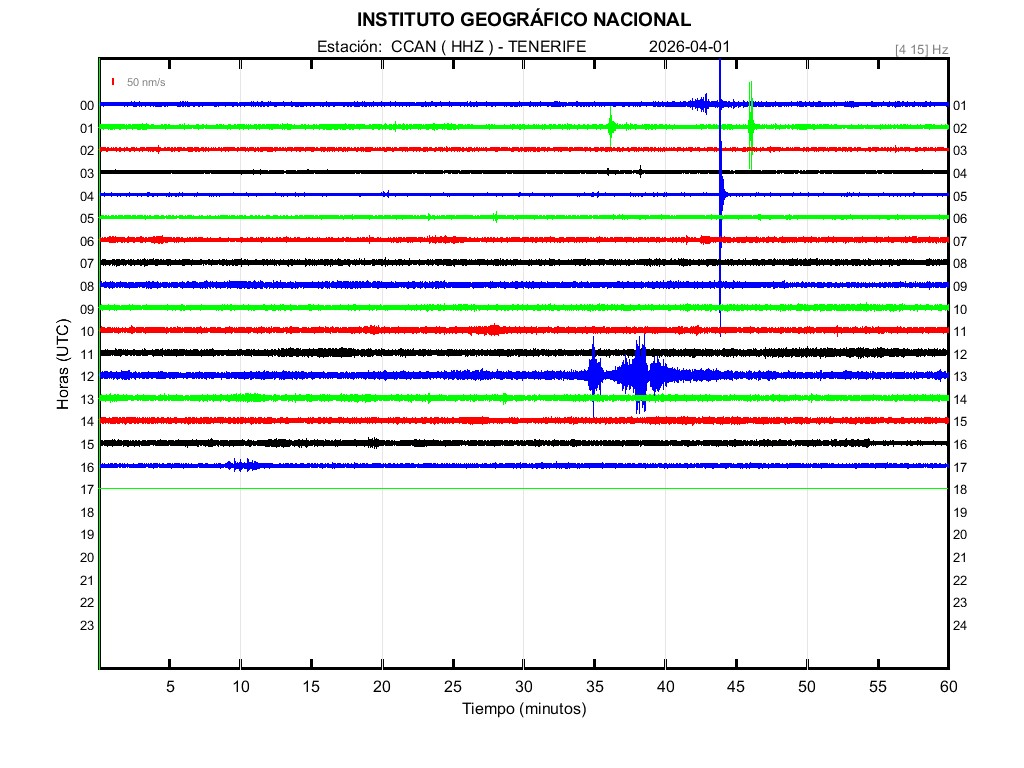The height and width of the screenshot is (768, 1024).
Task: Click the left-side hour label 00
Action: [x=86, y=105]
